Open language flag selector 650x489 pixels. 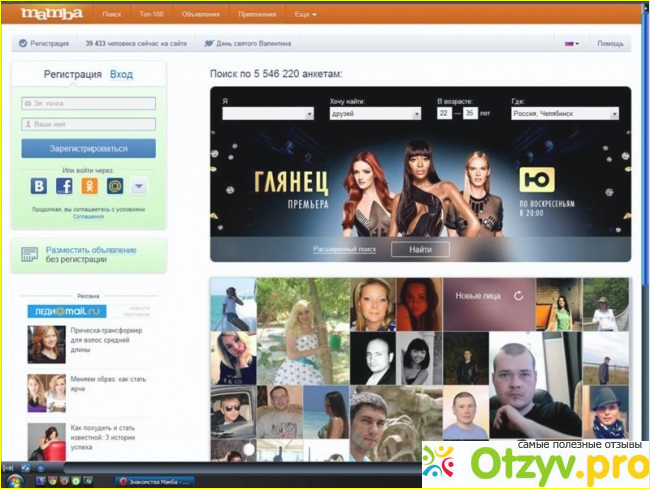point(572,44)
